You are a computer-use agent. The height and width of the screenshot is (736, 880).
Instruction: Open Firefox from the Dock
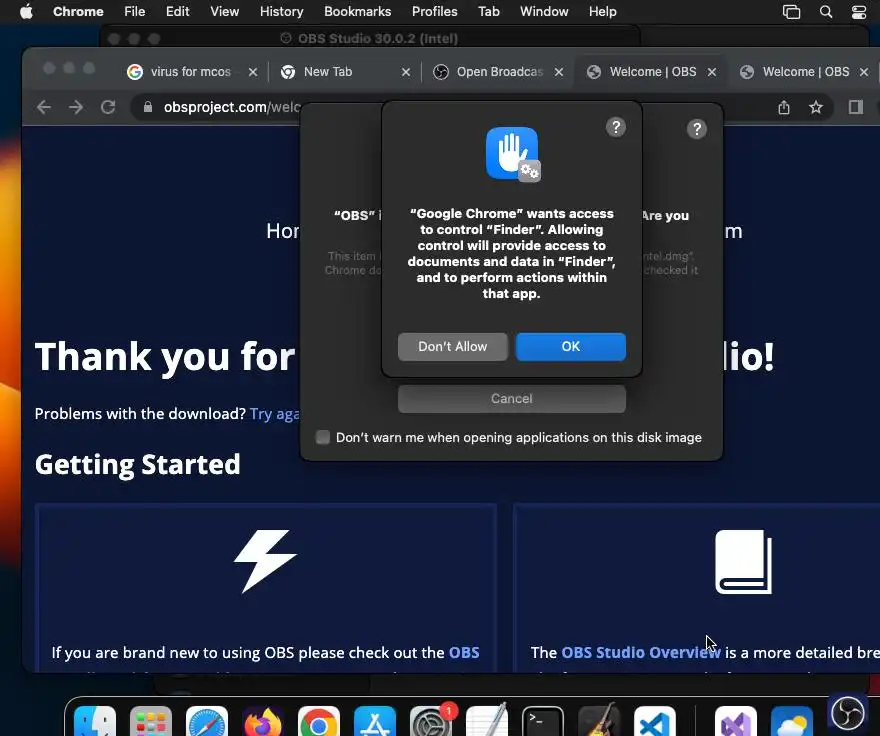click(263, 721)
